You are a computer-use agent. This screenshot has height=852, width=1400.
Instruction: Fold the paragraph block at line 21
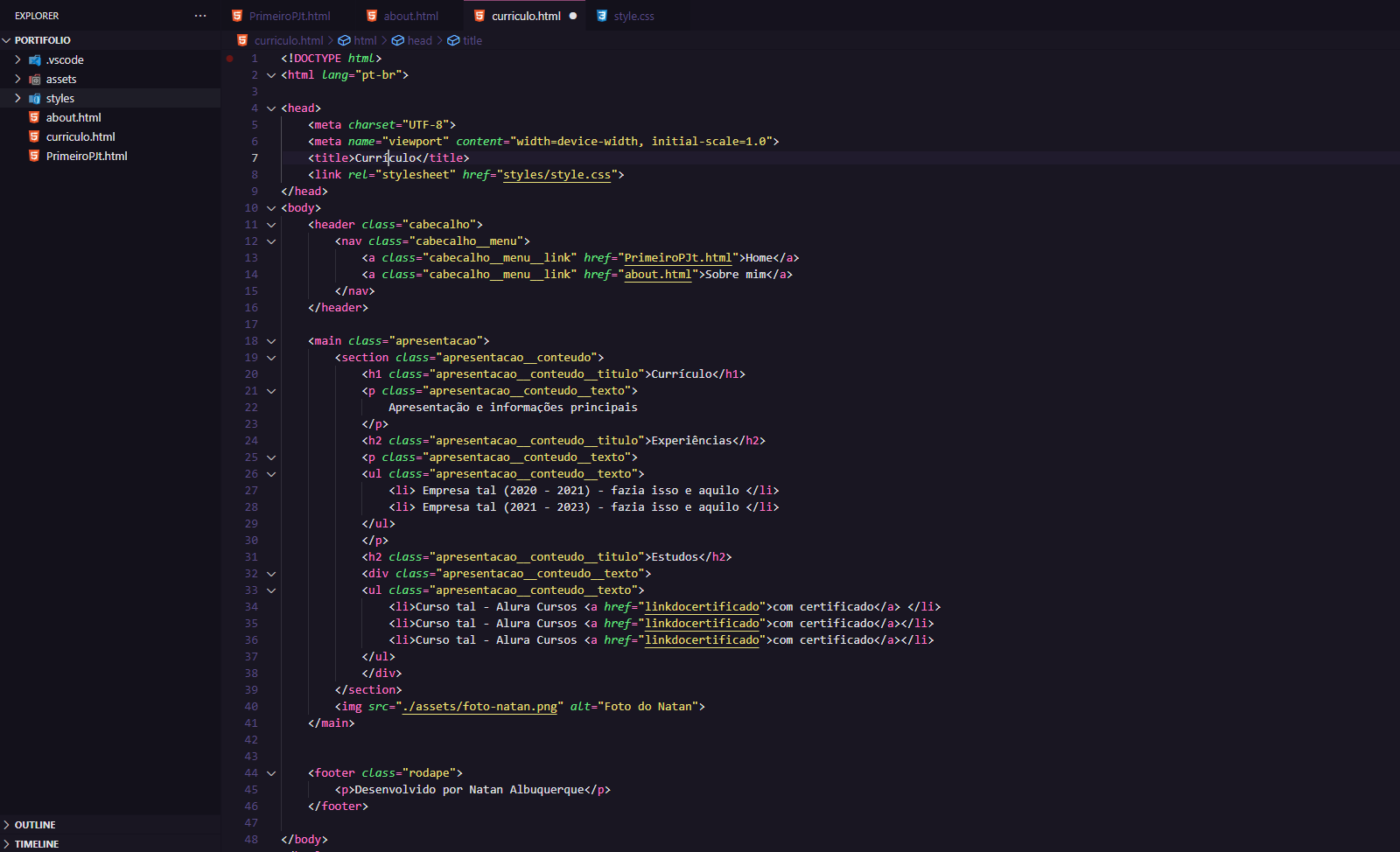pyautogui.click(x=271, y=391)
